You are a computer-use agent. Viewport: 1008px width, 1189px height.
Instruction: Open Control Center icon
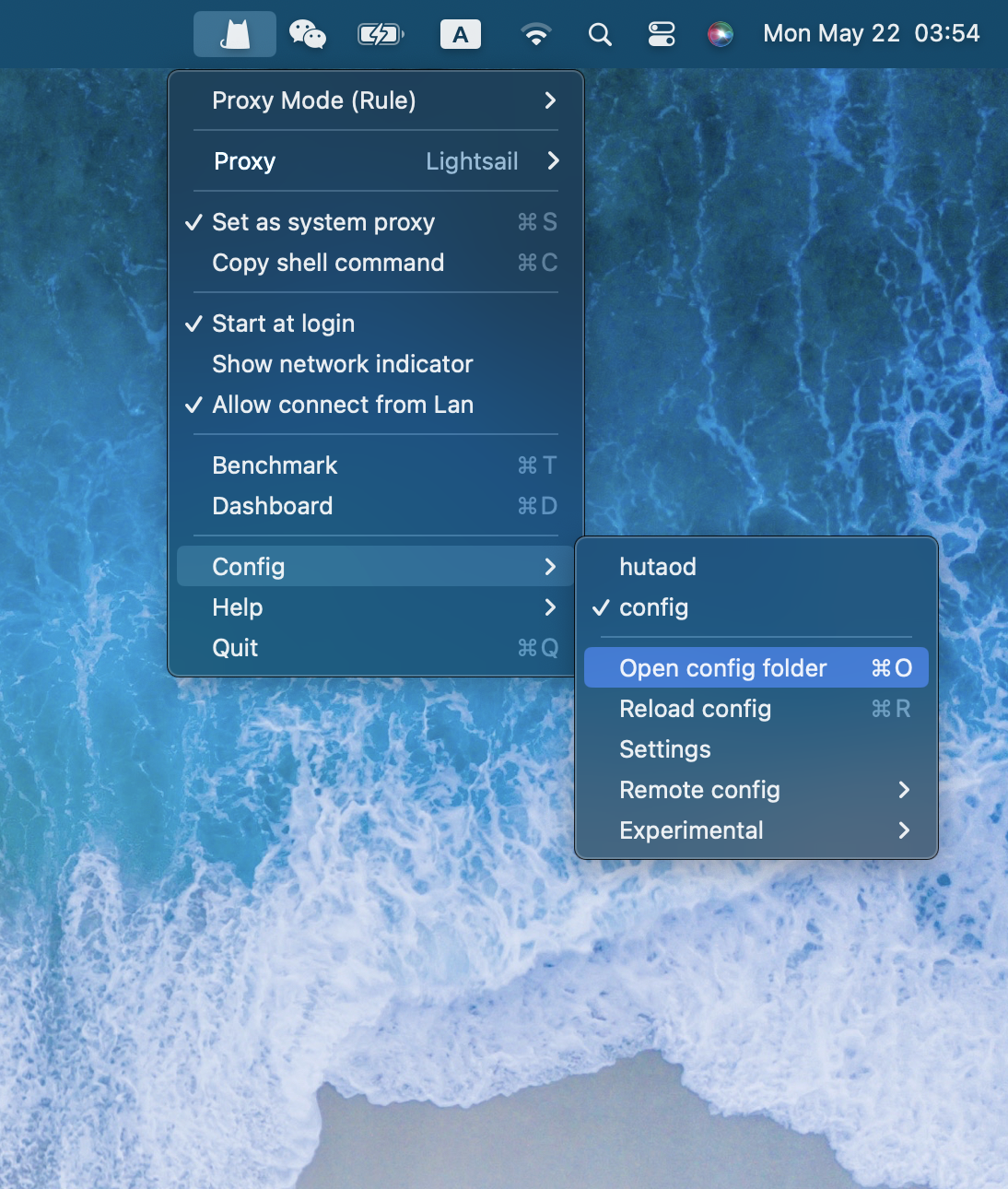(x=662, y=34)
